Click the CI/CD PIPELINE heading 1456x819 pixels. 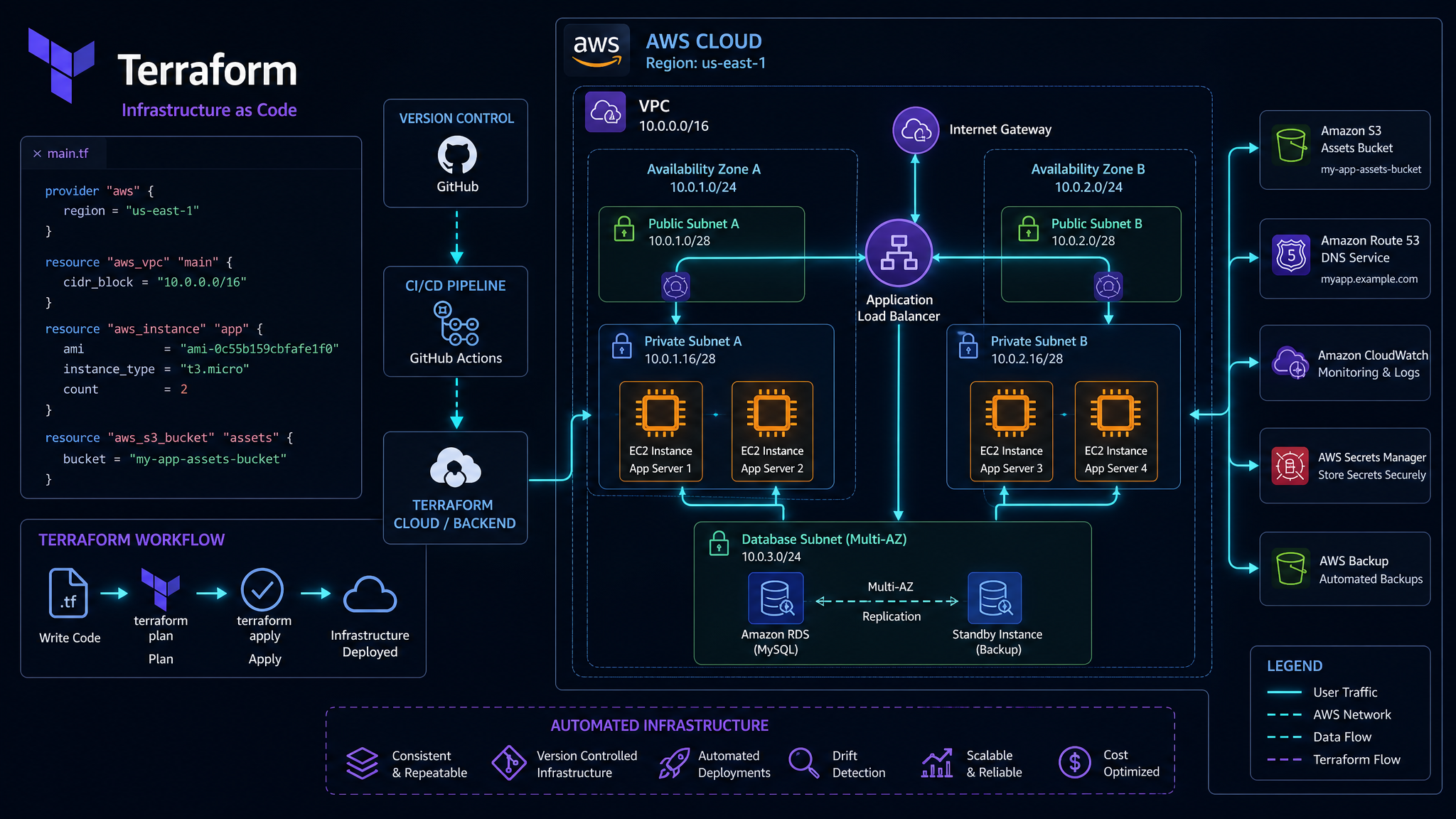pos(456,286)
